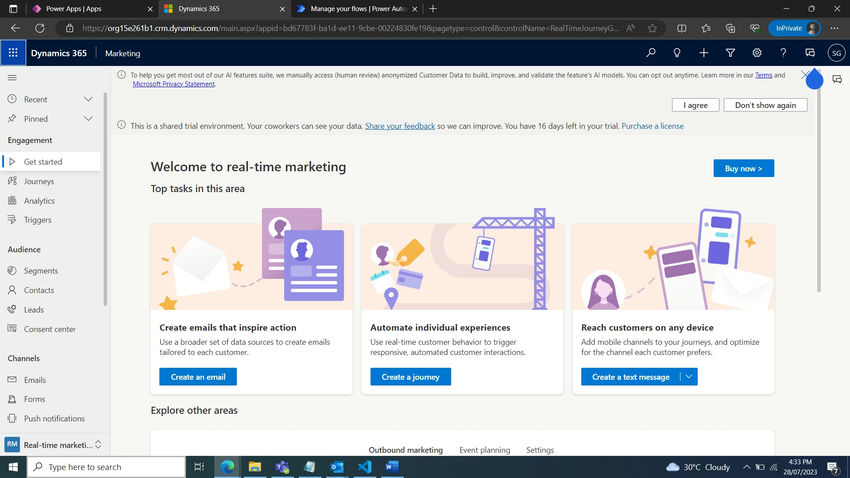Image resolution: width=850 pixels, height=478 pixels.
Task: Click the Windows search box
Action: click(x=106, y=467)
